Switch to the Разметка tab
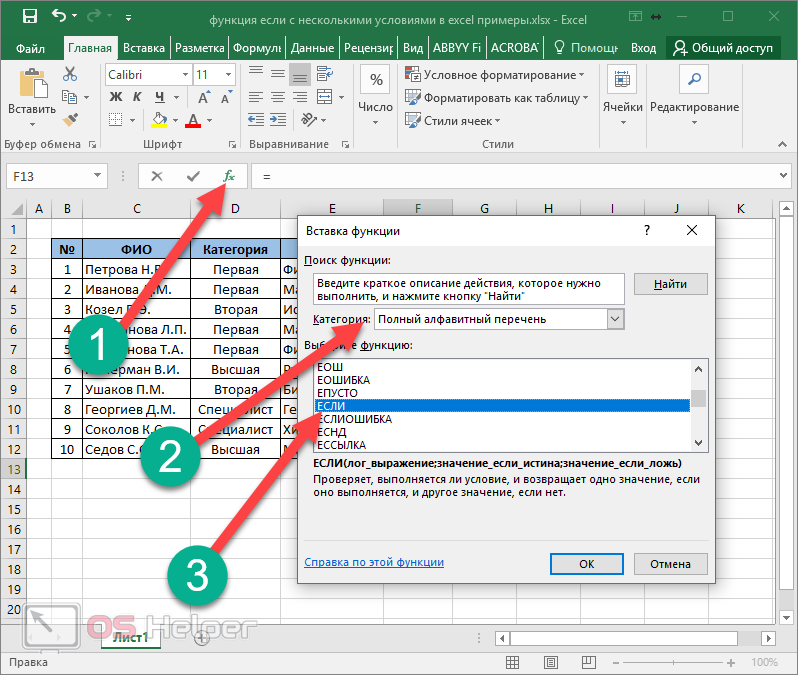798x675 pixels. point(200,48)
